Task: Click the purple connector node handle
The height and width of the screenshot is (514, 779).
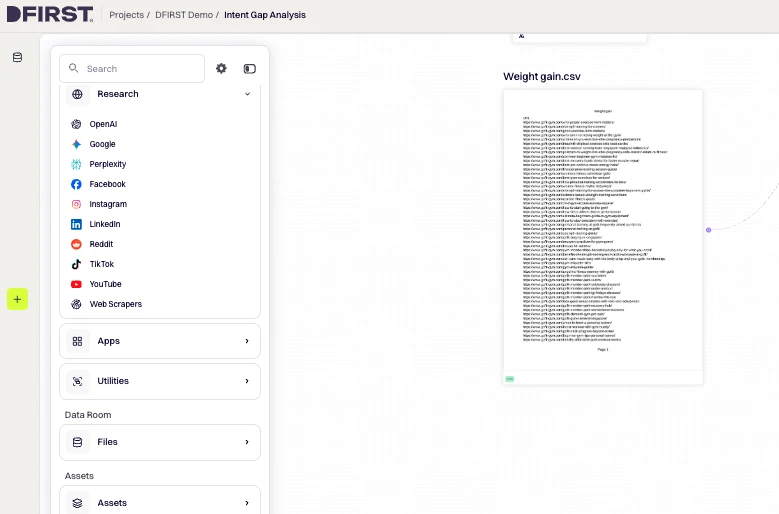Action: click(x=708, y=230)
